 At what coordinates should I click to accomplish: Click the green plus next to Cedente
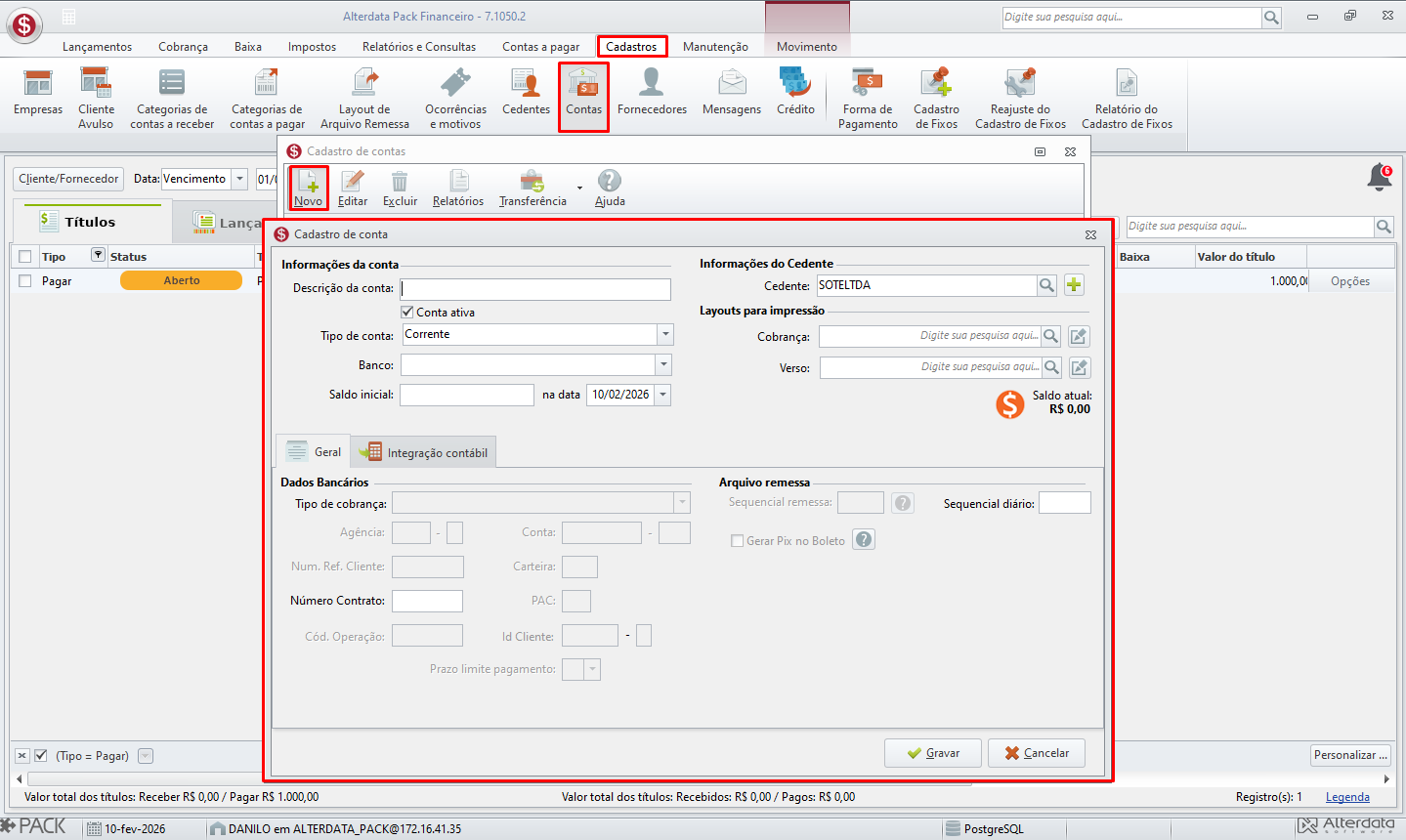1074,285
